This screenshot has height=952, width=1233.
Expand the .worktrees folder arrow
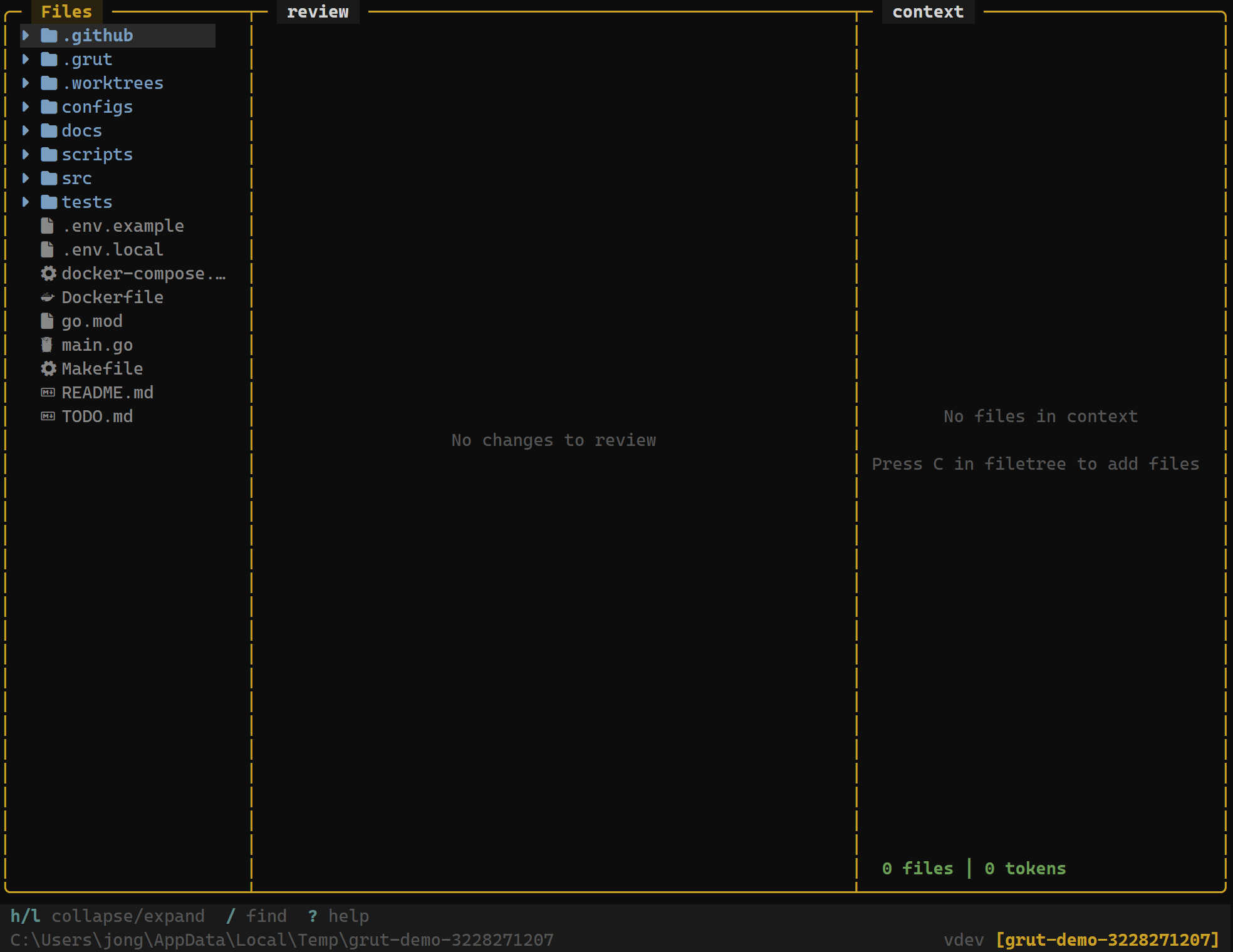coord(26,83)
